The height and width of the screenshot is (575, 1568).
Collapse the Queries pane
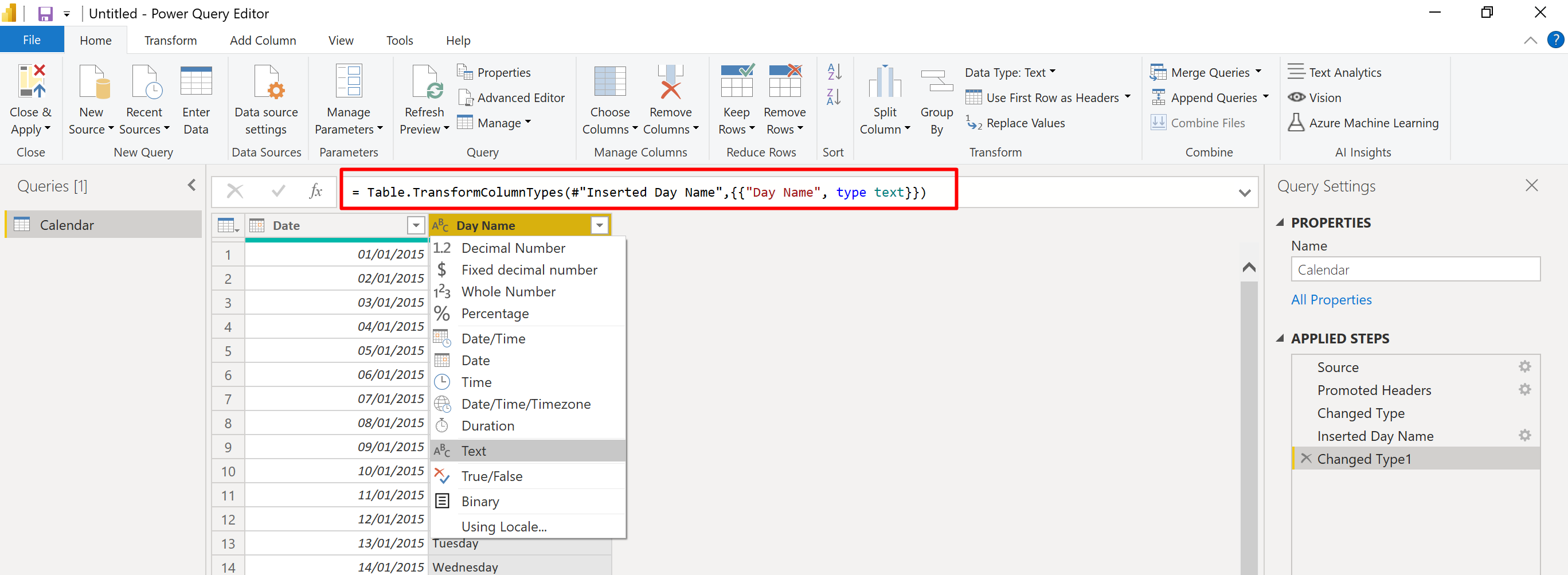pos(191,185)
